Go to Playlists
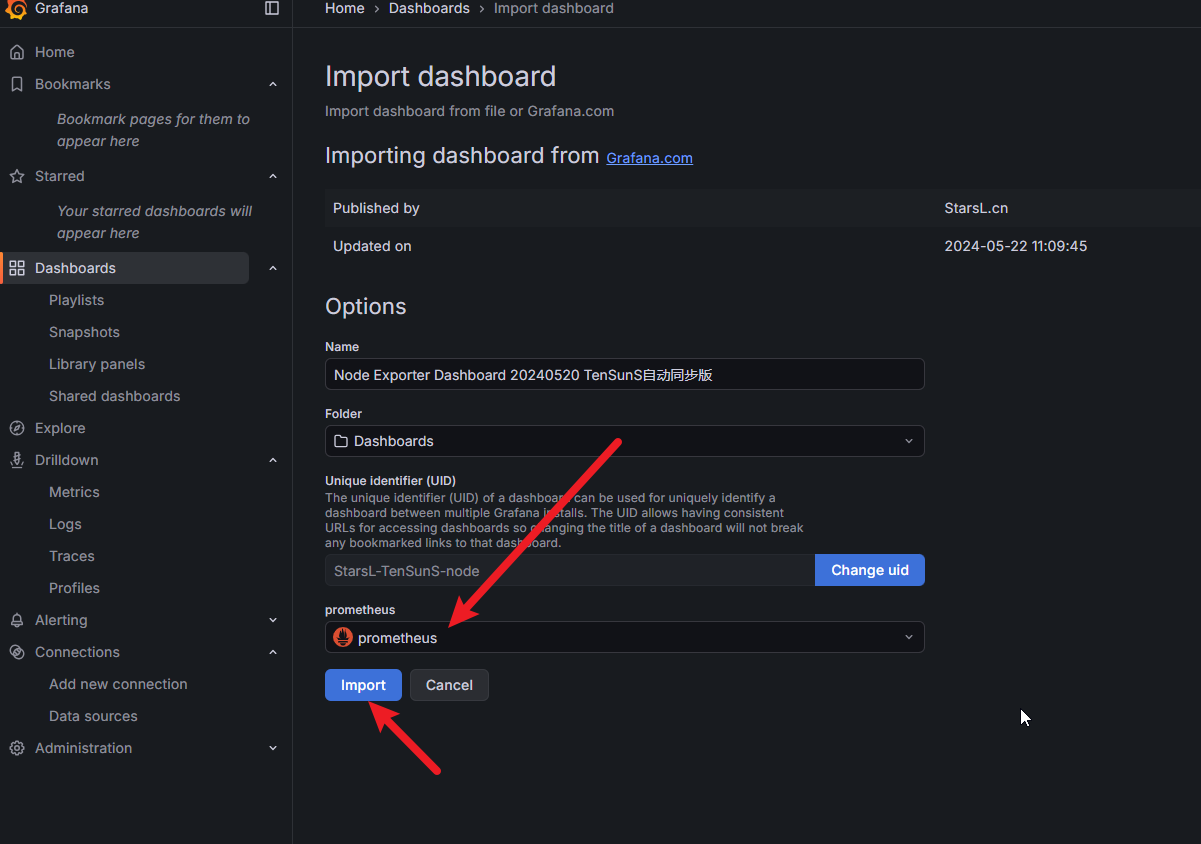Viewport: 1201px width, 844px height. (x=76, y=300)
